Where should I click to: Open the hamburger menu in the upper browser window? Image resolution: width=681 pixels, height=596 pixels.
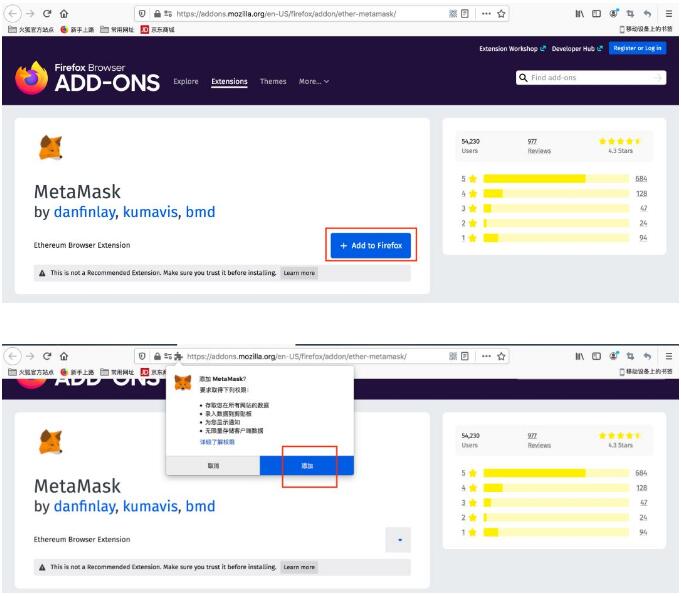tap(669, 14)
